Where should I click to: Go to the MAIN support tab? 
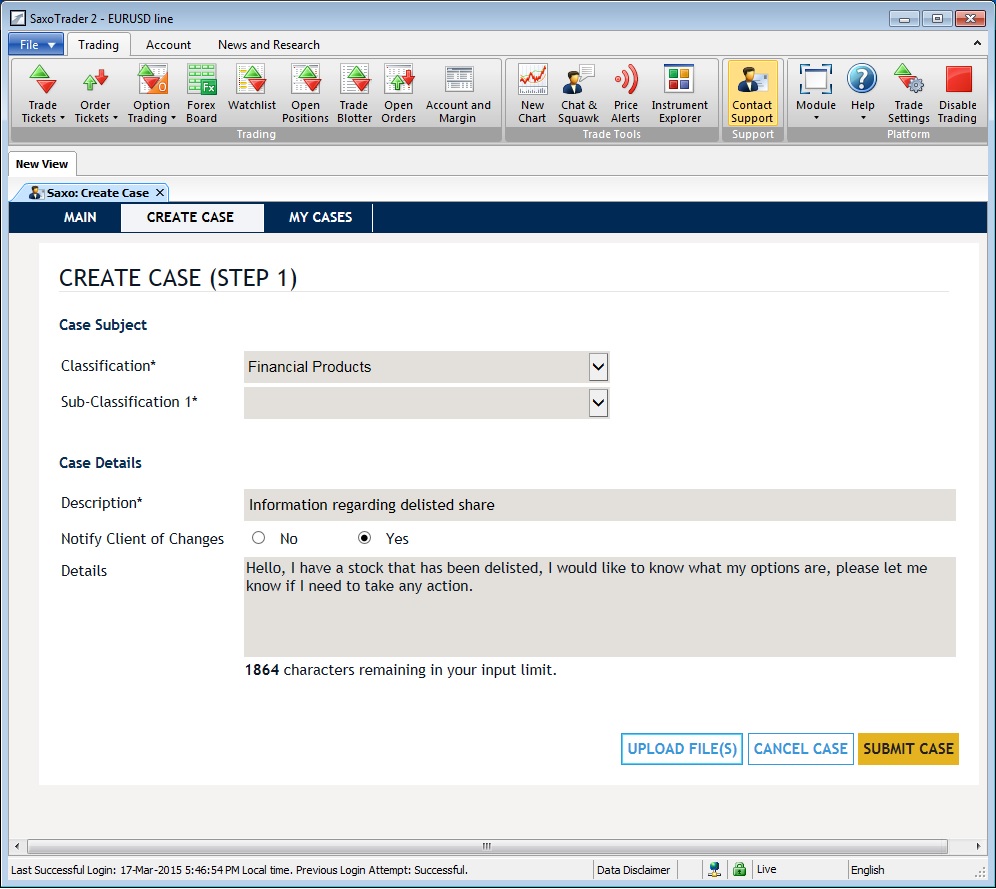[80, 217]
